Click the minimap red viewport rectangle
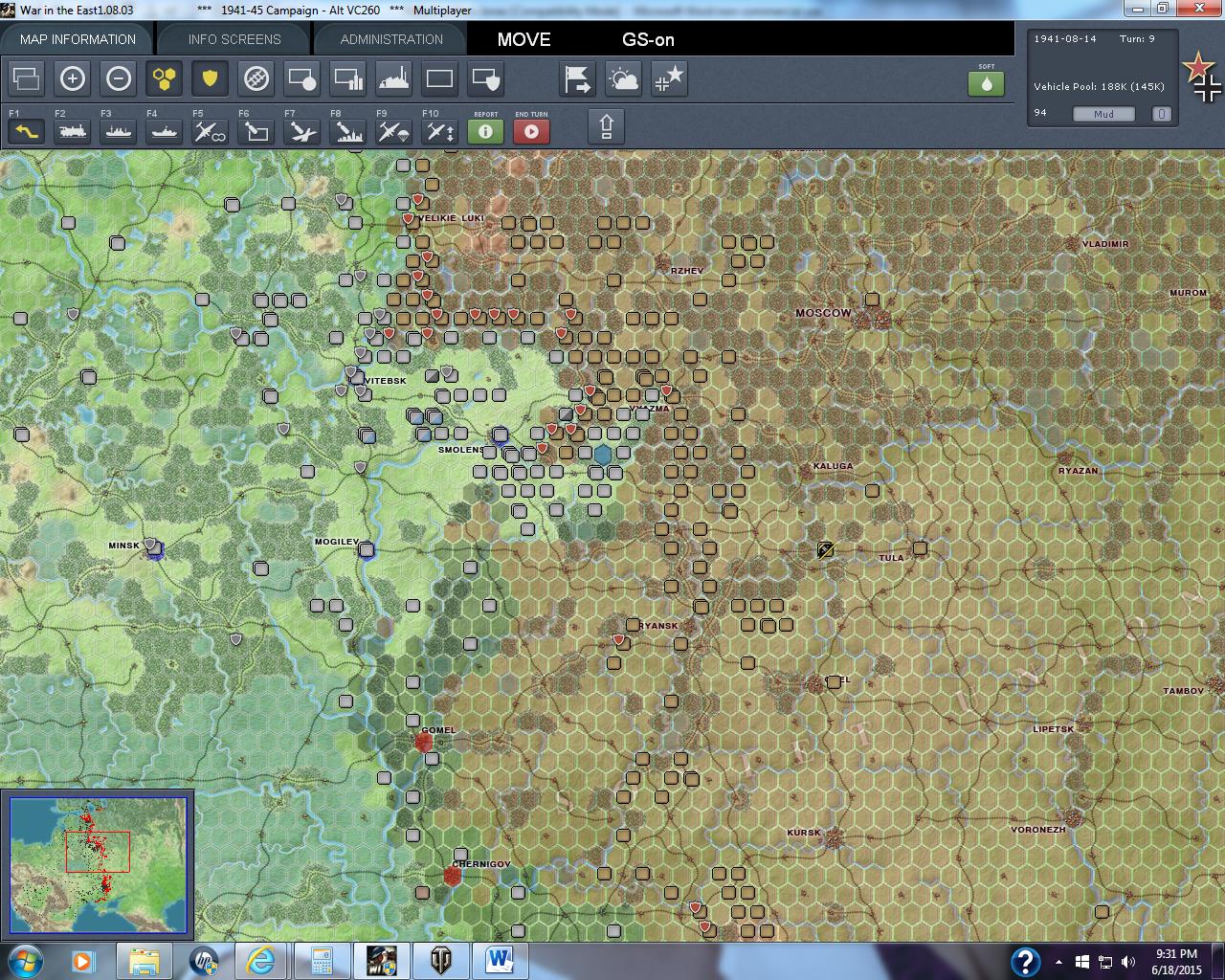The width and height of the screenshot is (1225, 980). coord(98,852)
